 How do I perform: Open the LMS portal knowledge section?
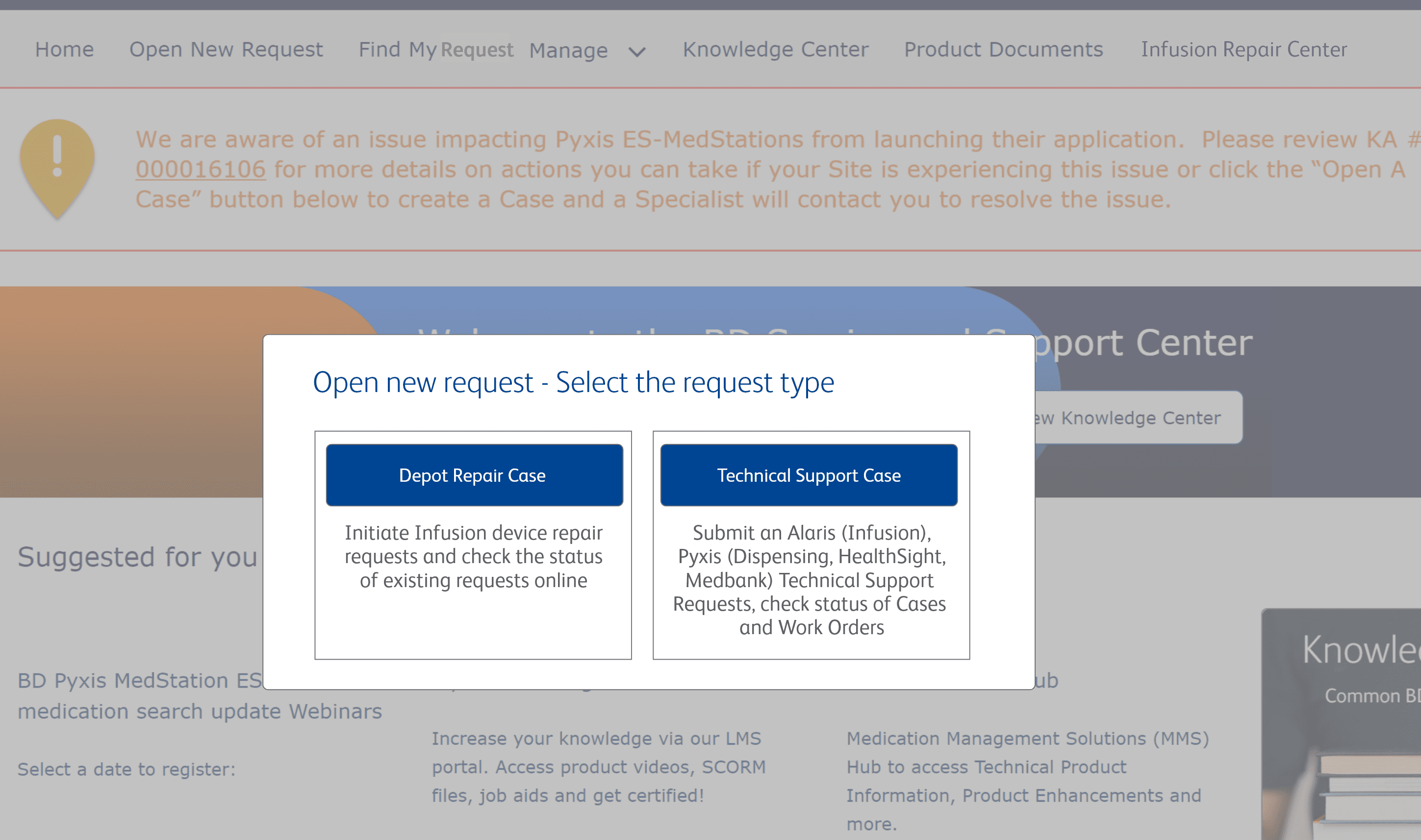pos(598,767)
